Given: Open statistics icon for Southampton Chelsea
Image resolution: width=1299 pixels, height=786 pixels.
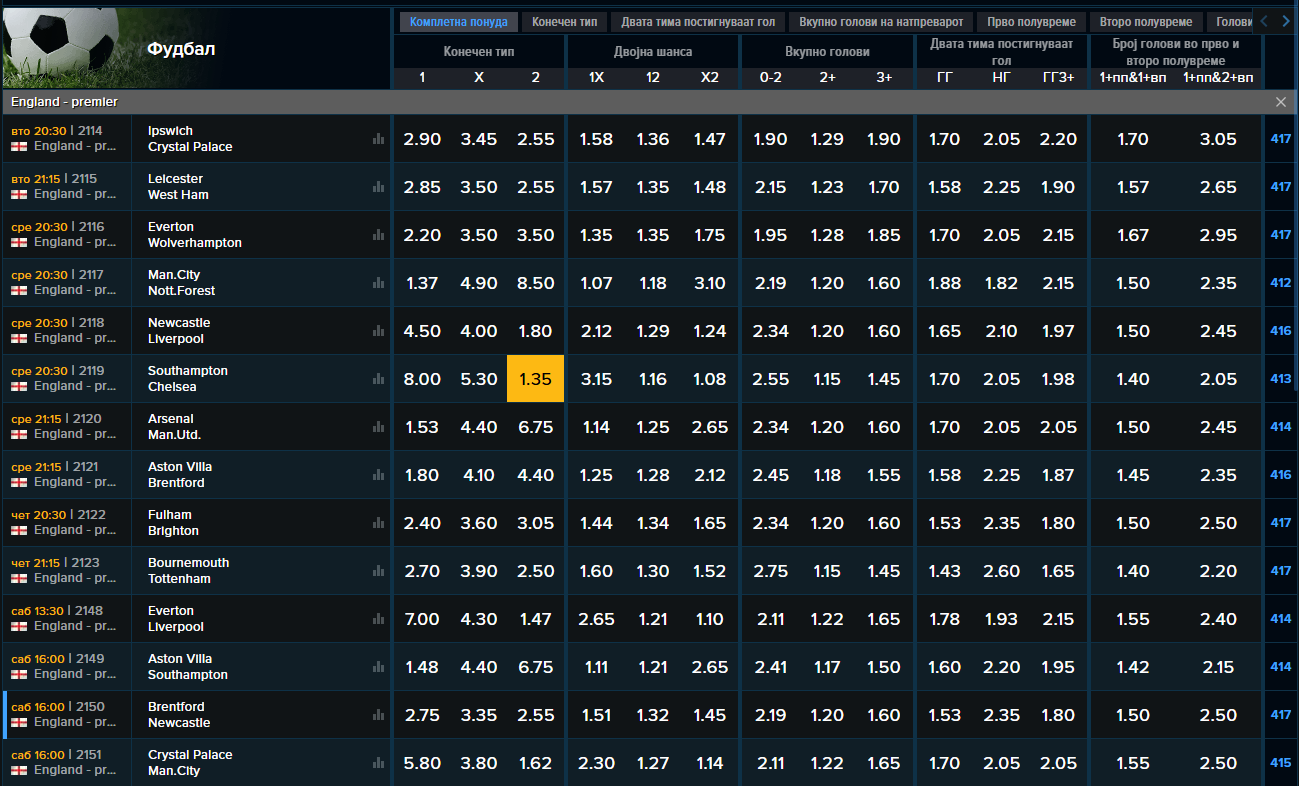Looking at the screenshot, I should click(378, 379).
